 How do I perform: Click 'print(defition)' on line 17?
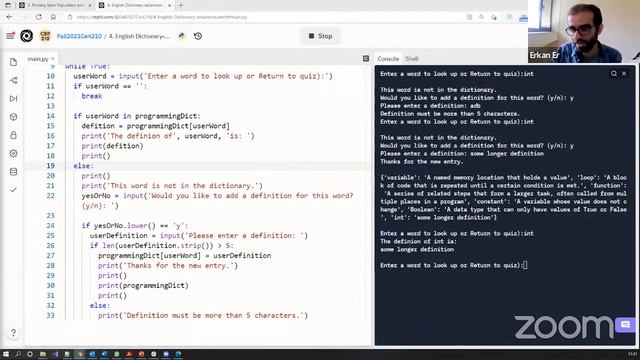click(x=112, y=146)
